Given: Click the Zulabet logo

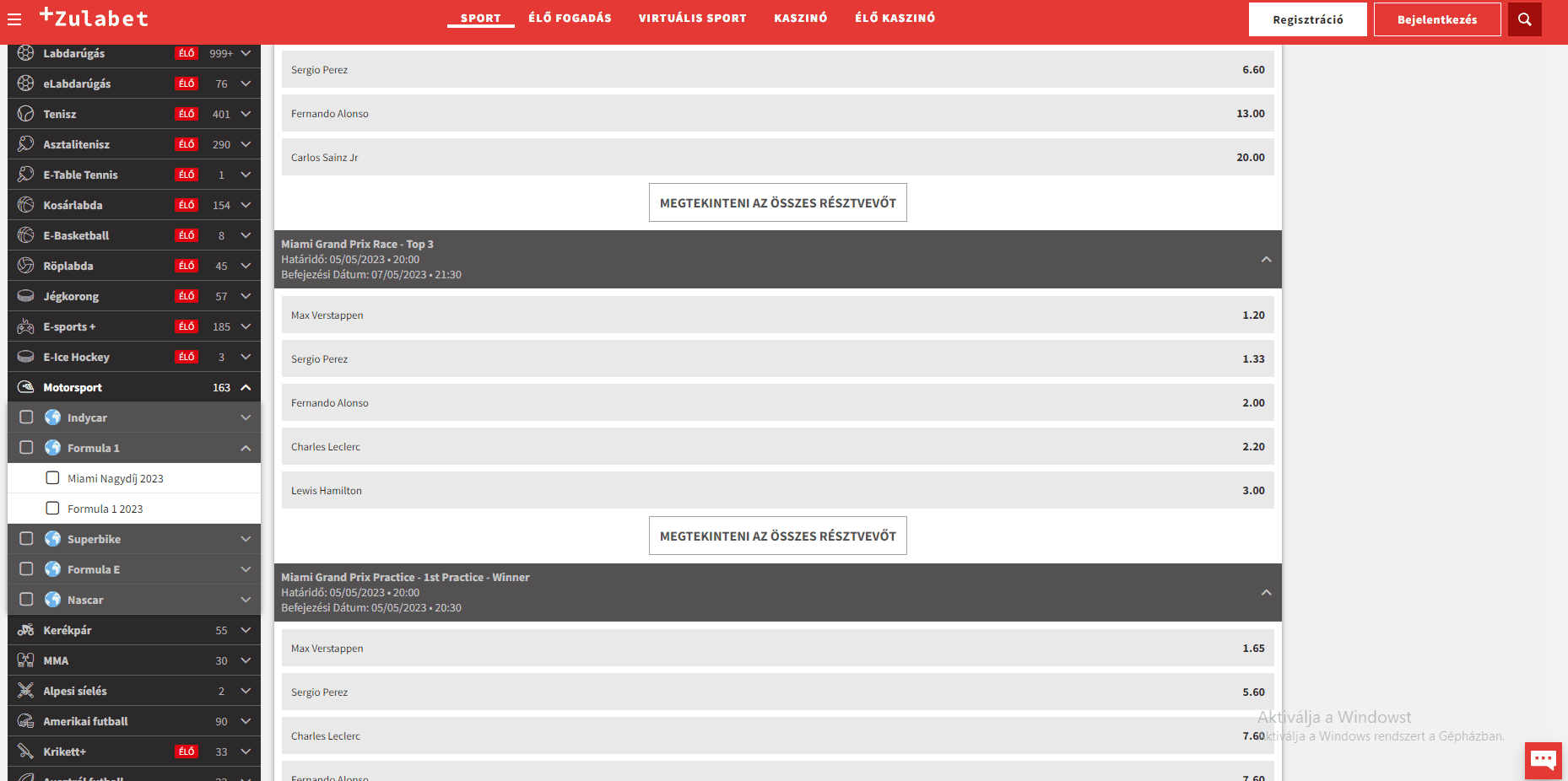Looking at the screenshot, I should pyautogui.click(x=94, y=17).
